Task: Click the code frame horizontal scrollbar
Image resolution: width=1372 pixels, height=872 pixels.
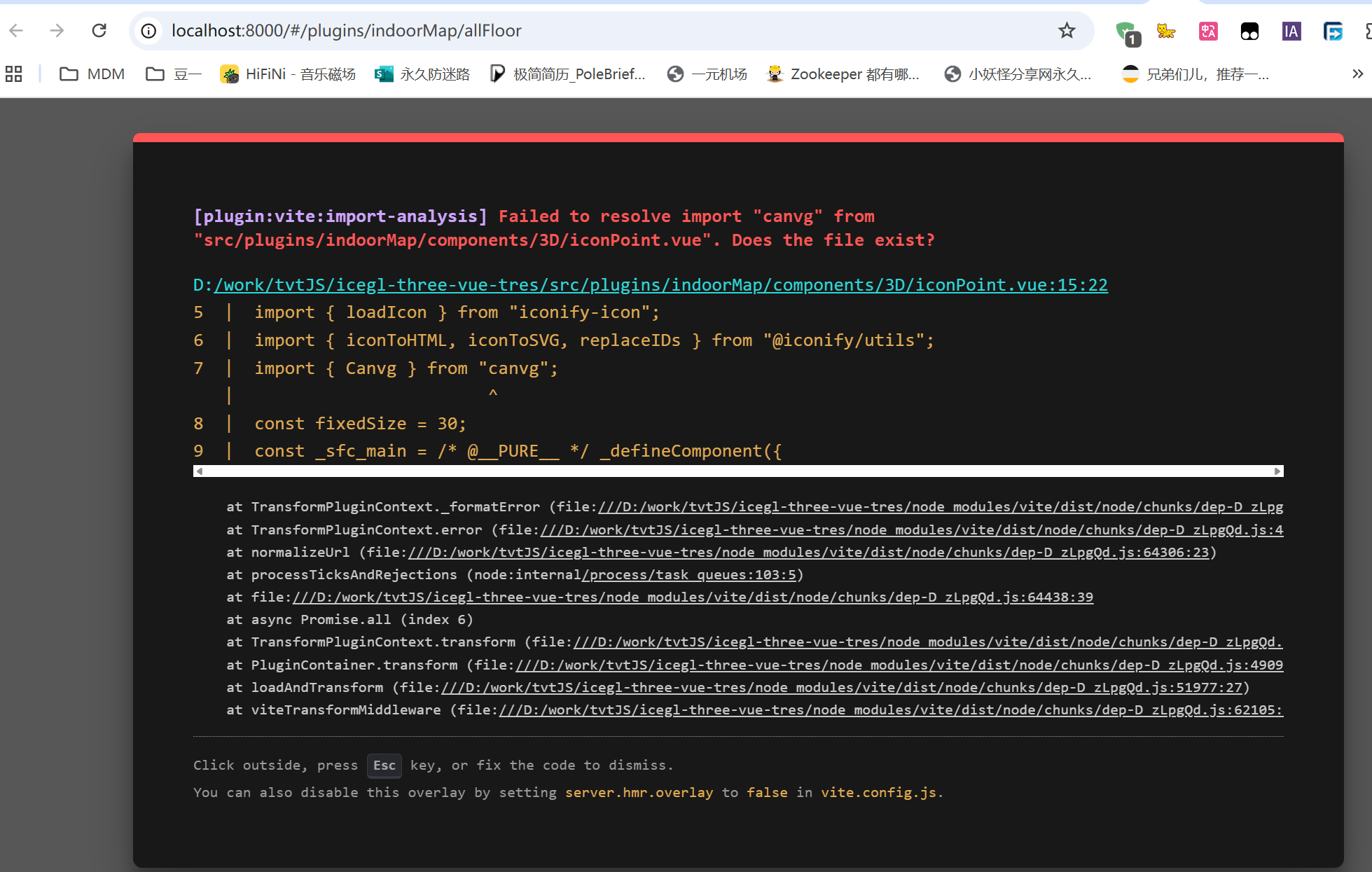Action: [x=737, y=471]
